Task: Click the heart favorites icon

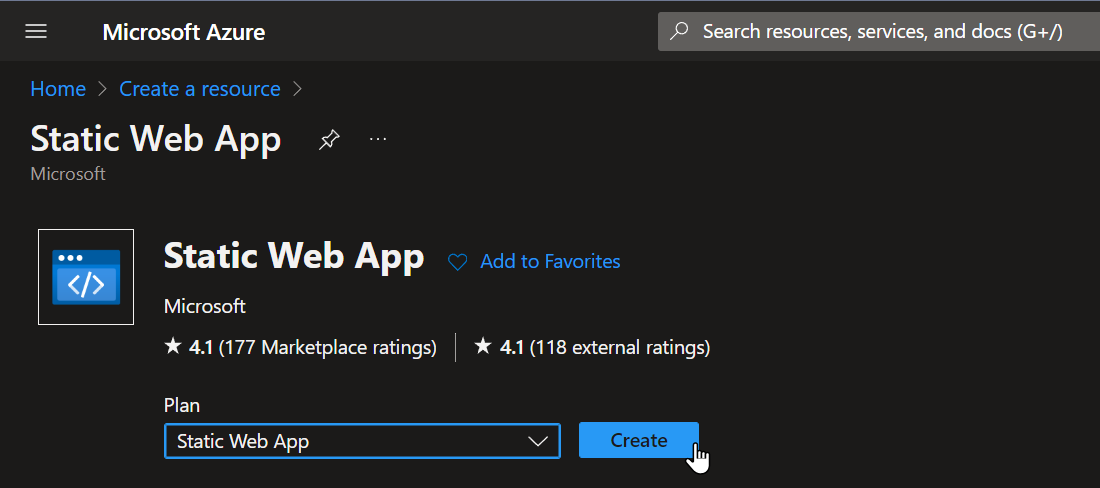Action: point(457,262)
